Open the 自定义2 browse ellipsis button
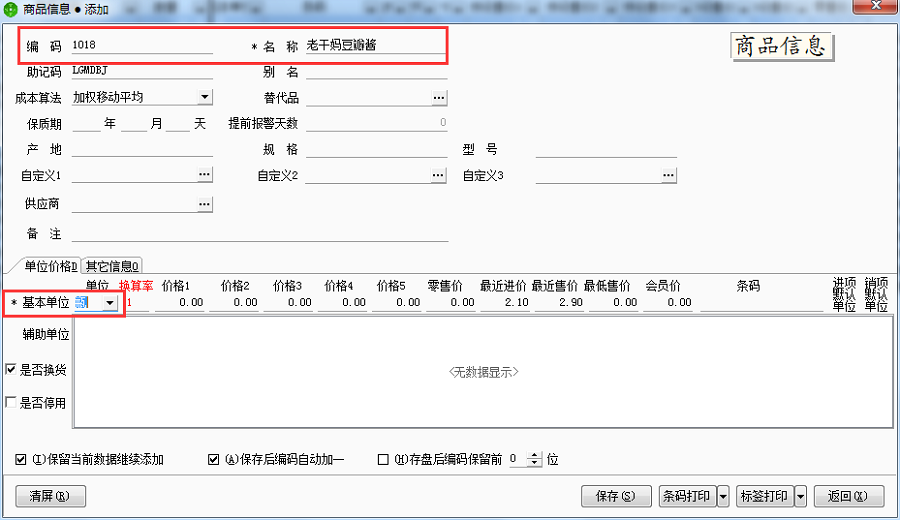Viewport: 900px width, 520px height. click(x=438, y=175)
